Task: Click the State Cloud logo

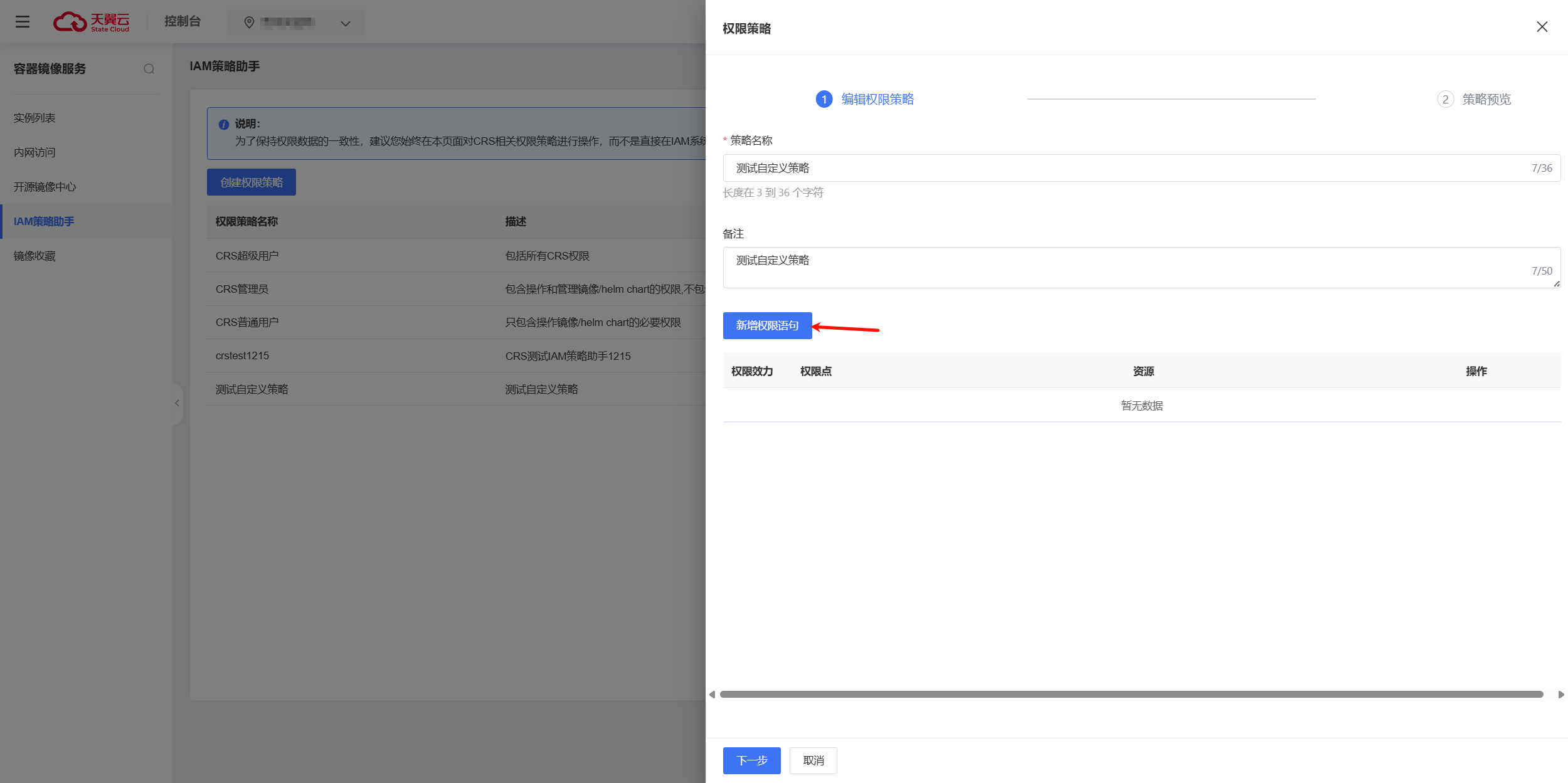Action: (92, 22)
